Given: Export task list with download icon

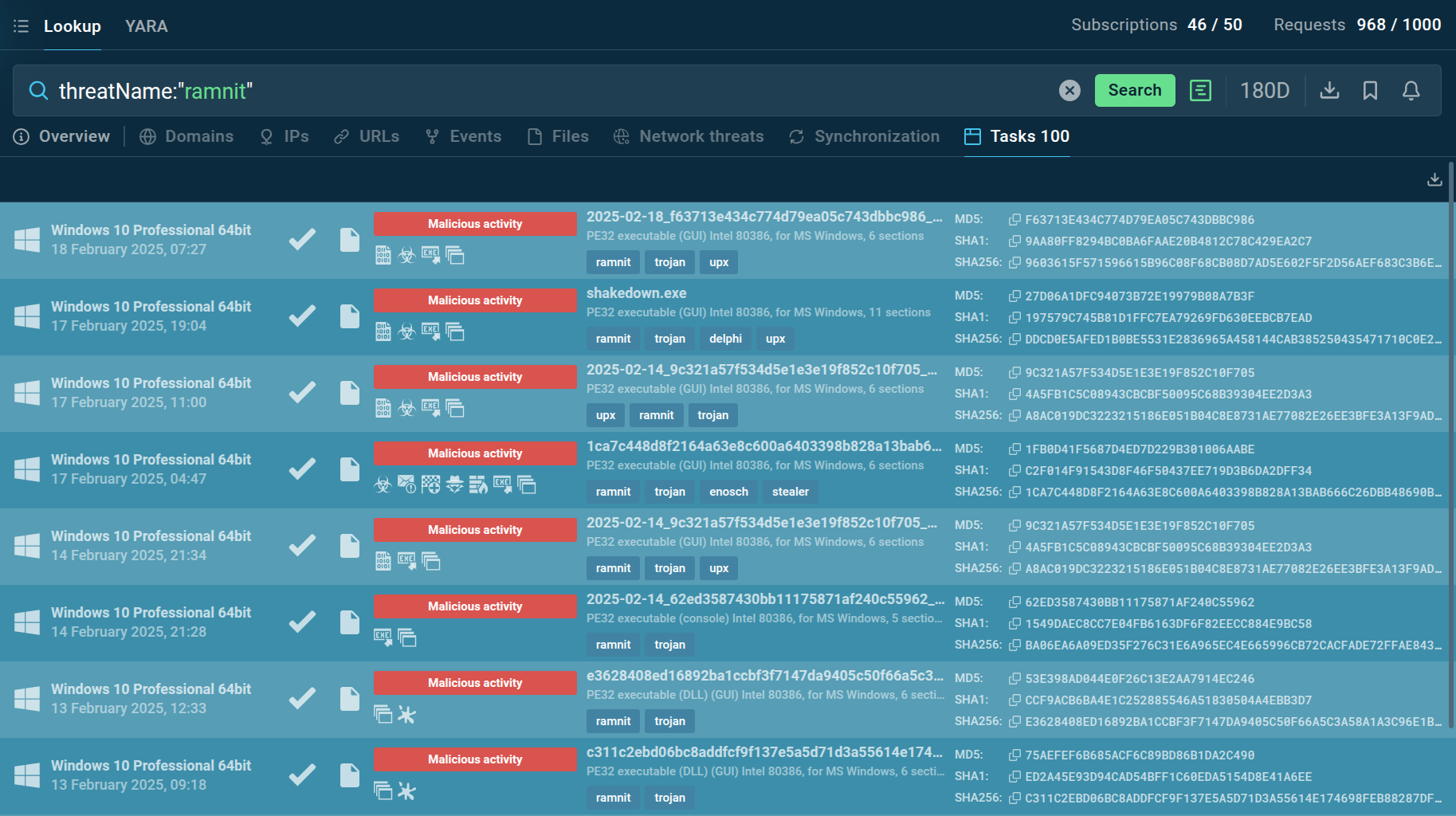Looking at the screenshot, I should click(1434, 179).
